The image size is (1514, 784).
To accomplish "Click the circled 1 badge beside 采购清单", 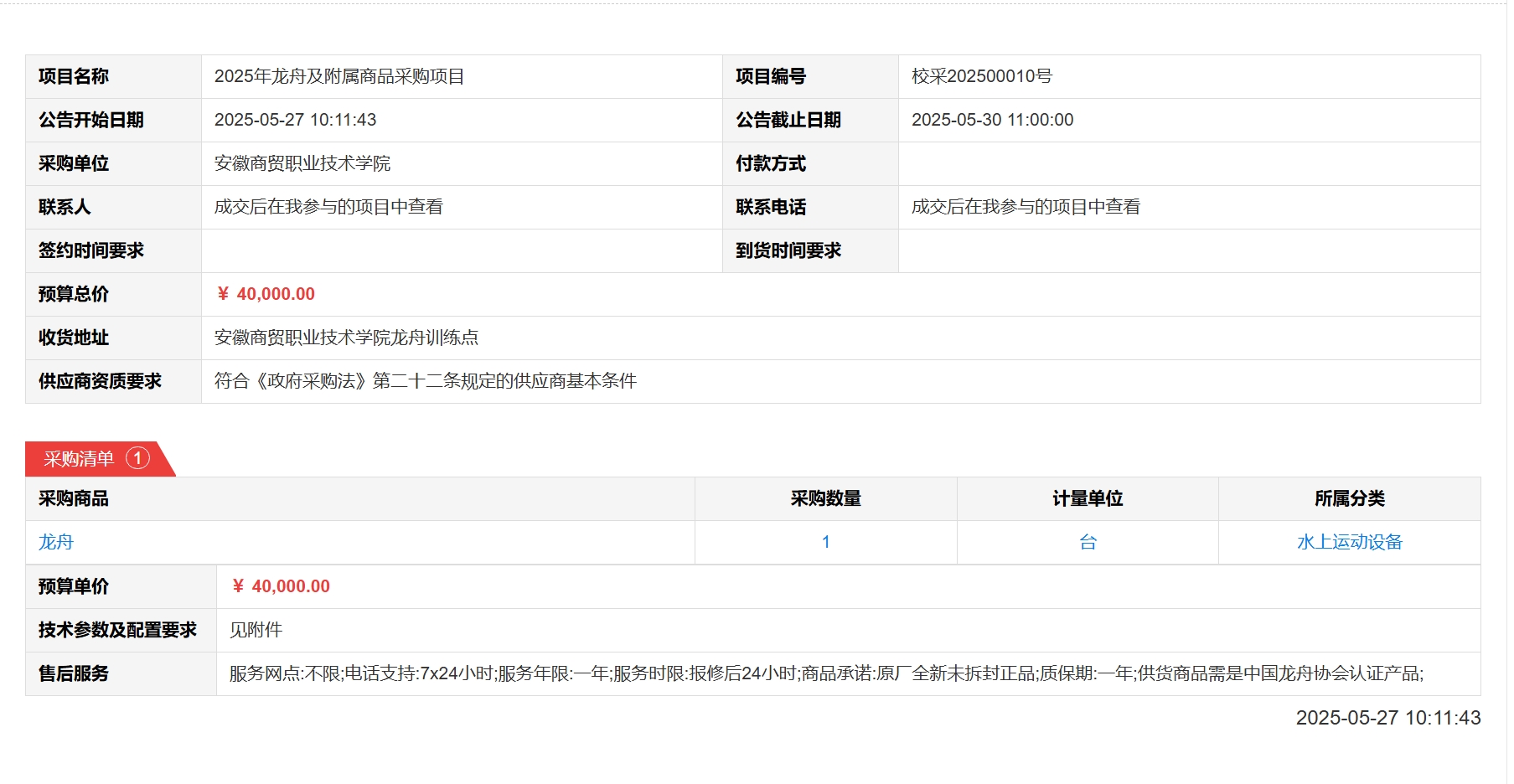I will pyautogui.click(x=137, y=458).
